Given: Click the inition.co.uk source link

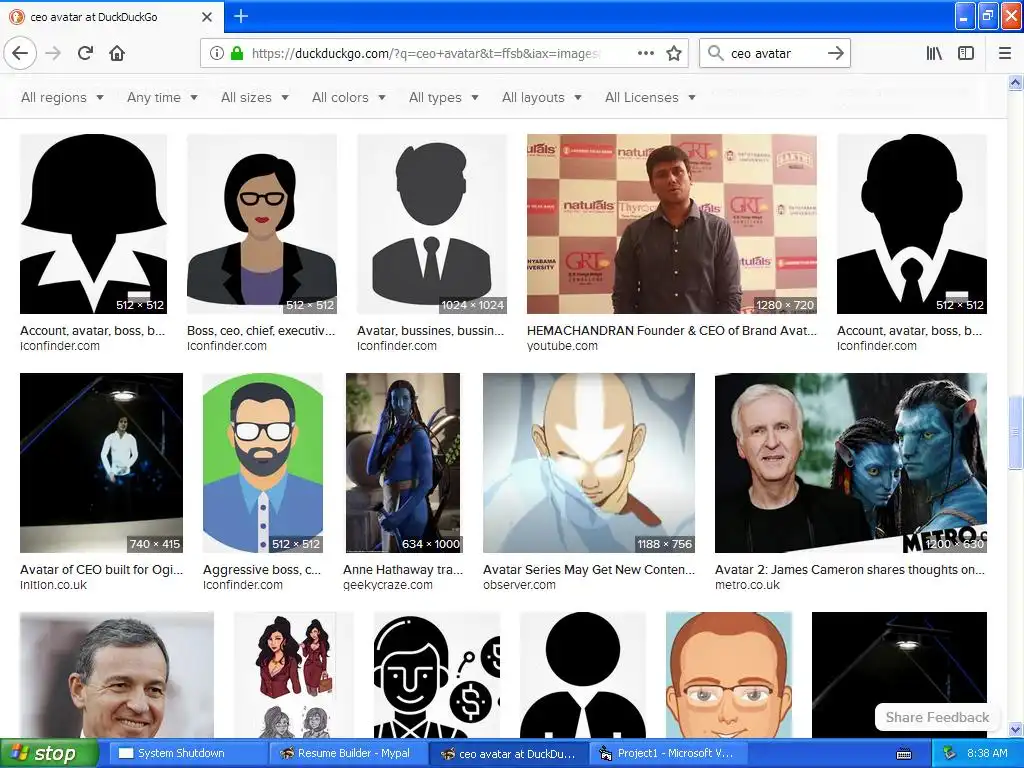Looking at the screenshot, I should [53, 585].
